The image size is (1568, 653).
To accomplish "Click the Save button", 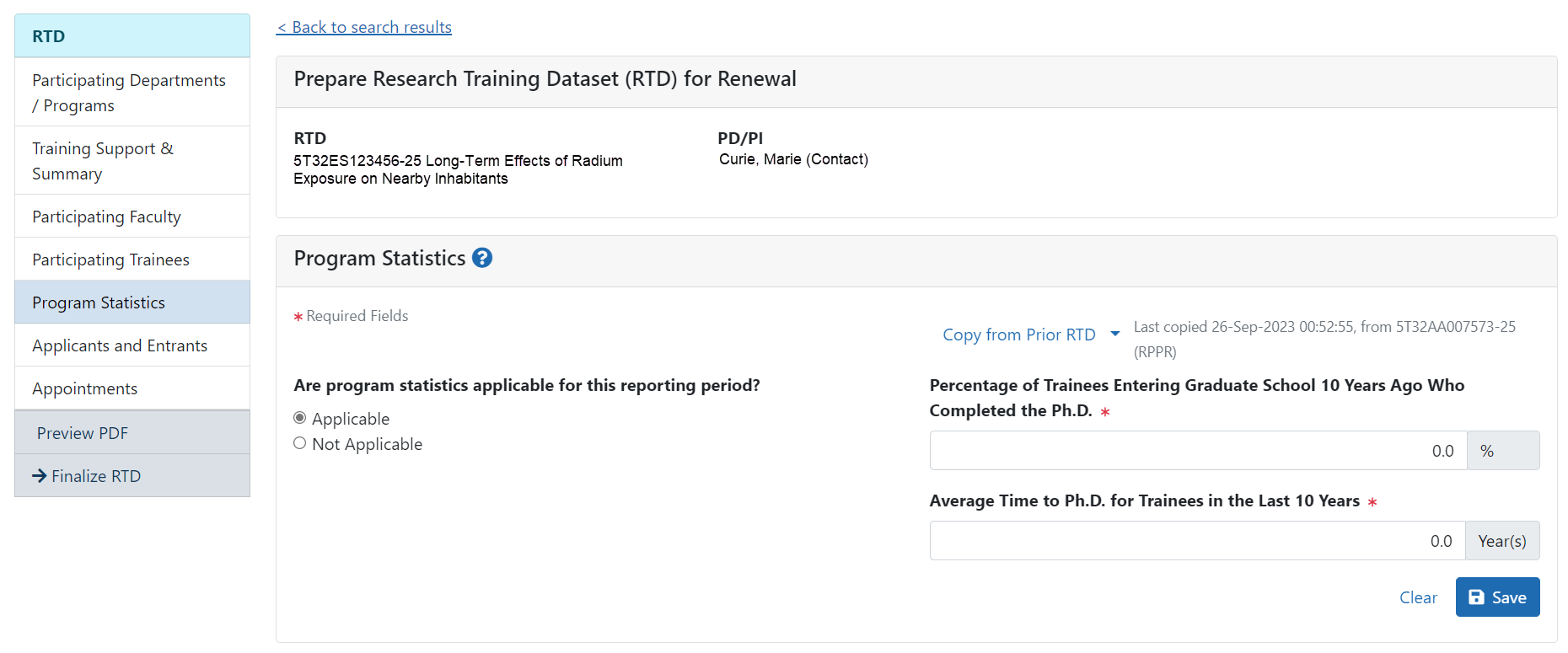I will (x=1496, y=597).
